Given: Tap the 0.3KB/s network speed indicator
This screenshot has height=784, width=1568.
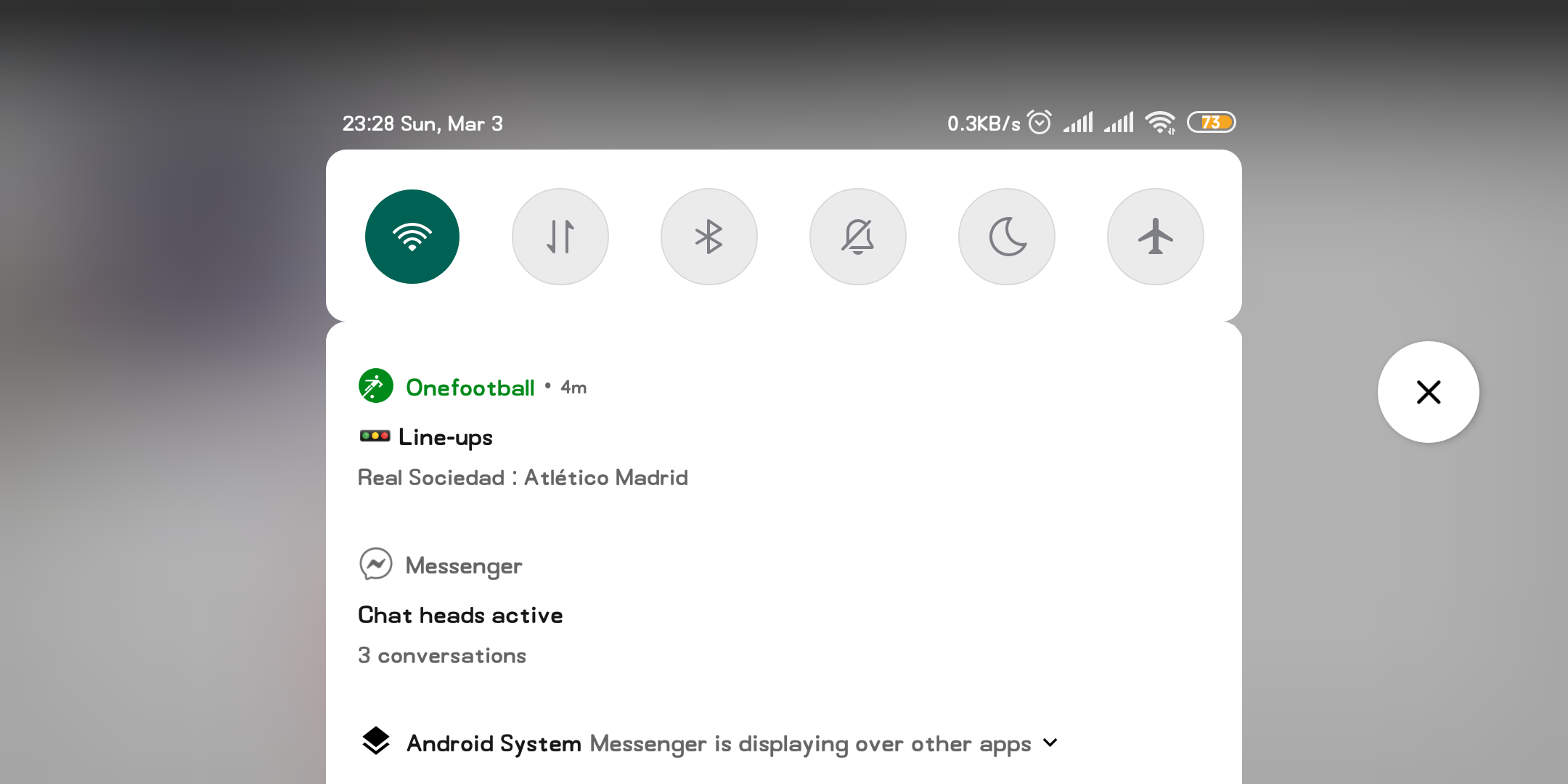Looking at the screenshot, I should pos(984,123).
